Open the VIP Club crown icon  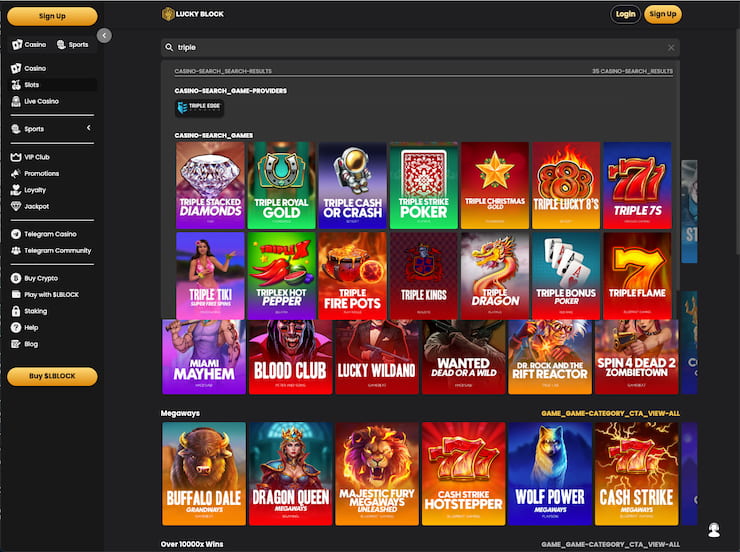click(16, 157)
